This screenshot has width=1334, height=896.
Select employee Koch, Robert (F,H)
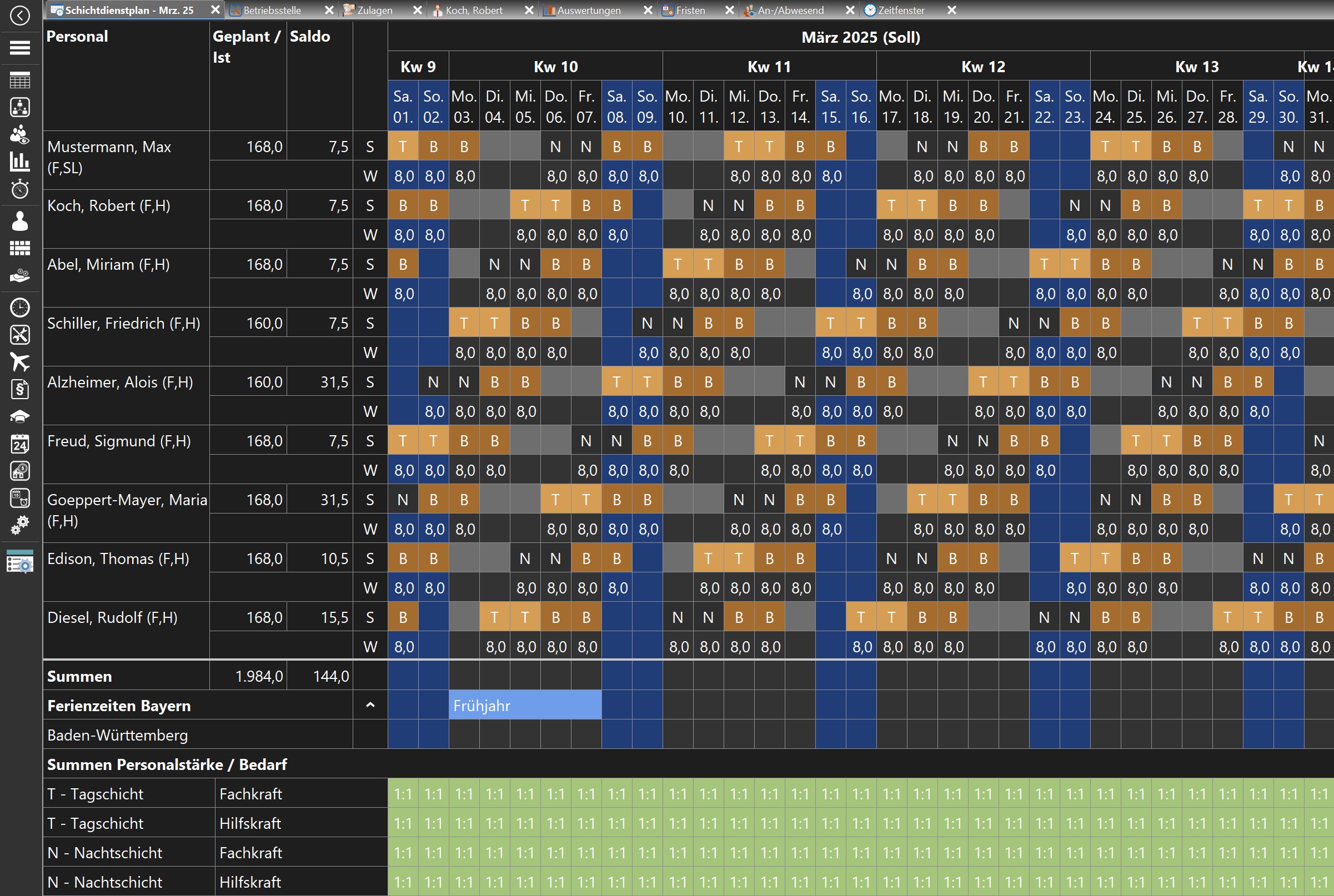(109, 206)
